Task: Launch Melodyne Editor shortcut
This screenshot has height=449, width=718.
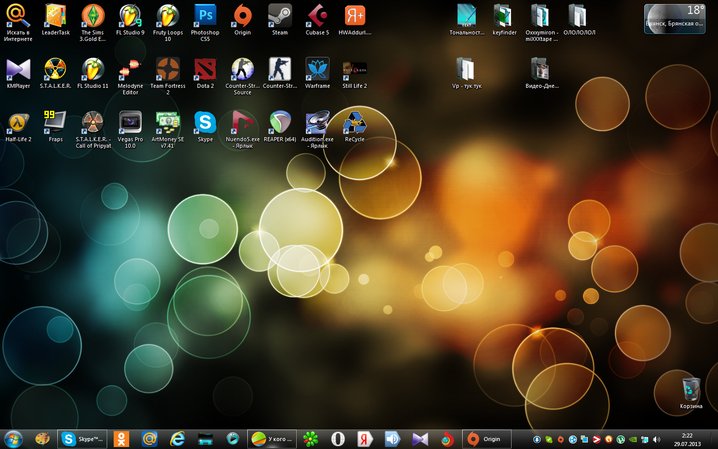Action: click(x=131, y=76)
